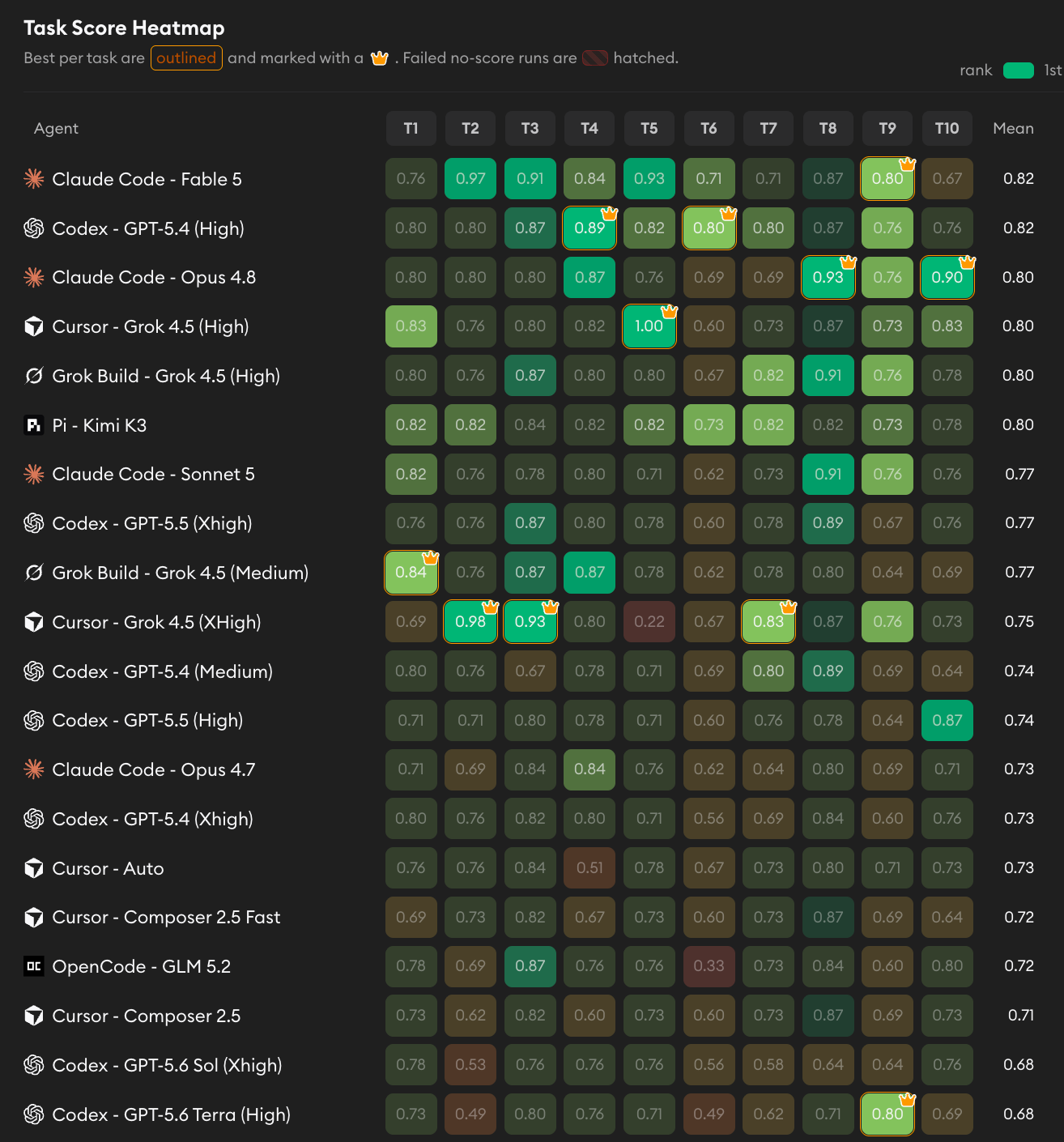
Task: Sort by the Mean column header
Action: pyautogui.click(x=1014, y=128)
